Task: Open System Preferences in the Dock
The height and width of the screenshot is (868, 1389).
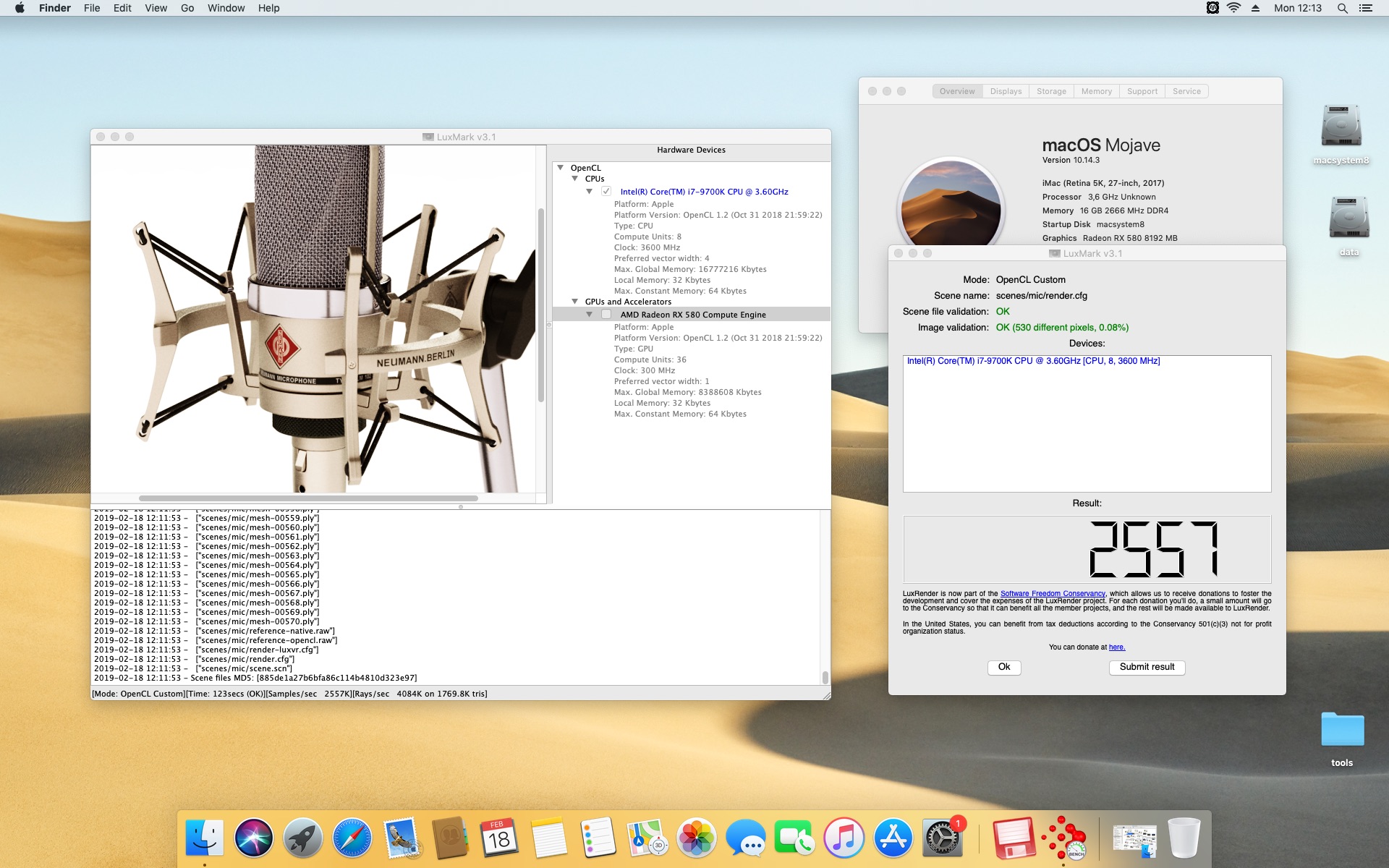Action: point(942,838)
